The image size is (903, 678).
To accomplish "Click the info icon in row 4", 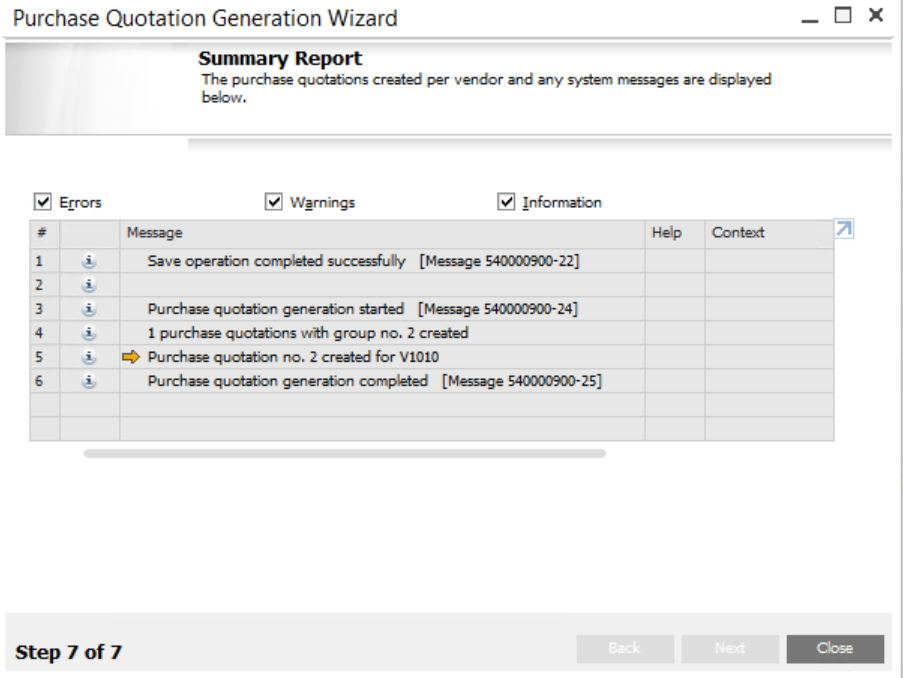I will (89, 333).
